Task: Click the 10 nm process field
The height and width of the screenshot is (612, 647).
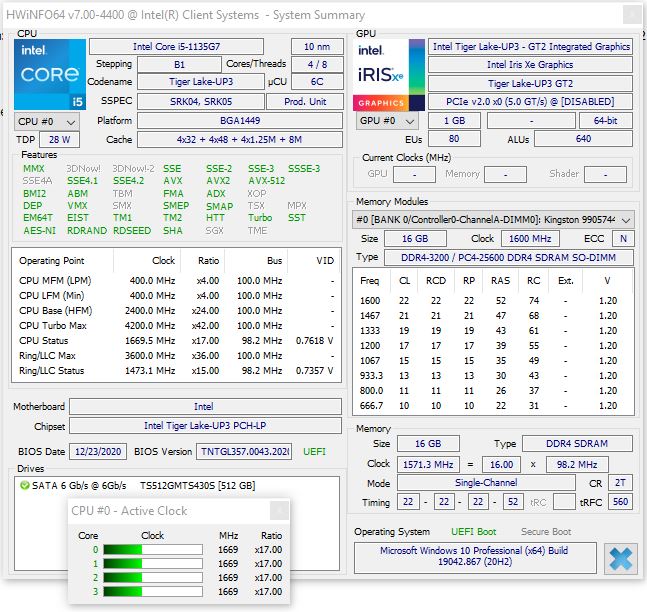Action: coord(317,47)
